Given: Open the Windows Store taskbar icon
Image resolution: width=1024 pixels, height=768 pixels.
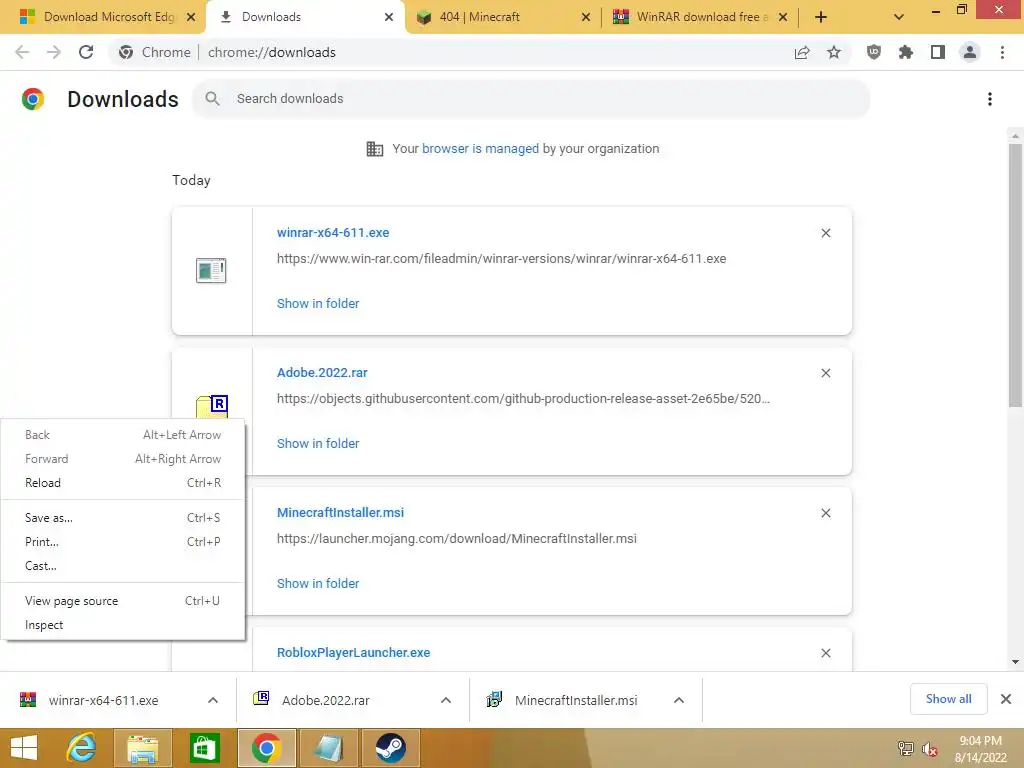Looking at the screenshot, I should (x=204, y=748).
